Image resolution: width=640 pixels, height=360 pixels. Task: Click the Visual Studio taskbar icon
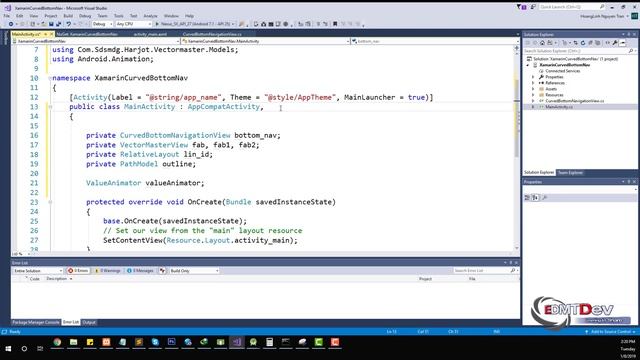tap(237, 342)
